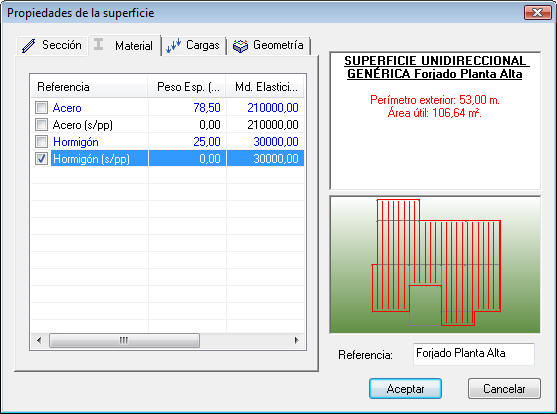
Task: Click the Peso Esp. column header
Action: (187, 87)
